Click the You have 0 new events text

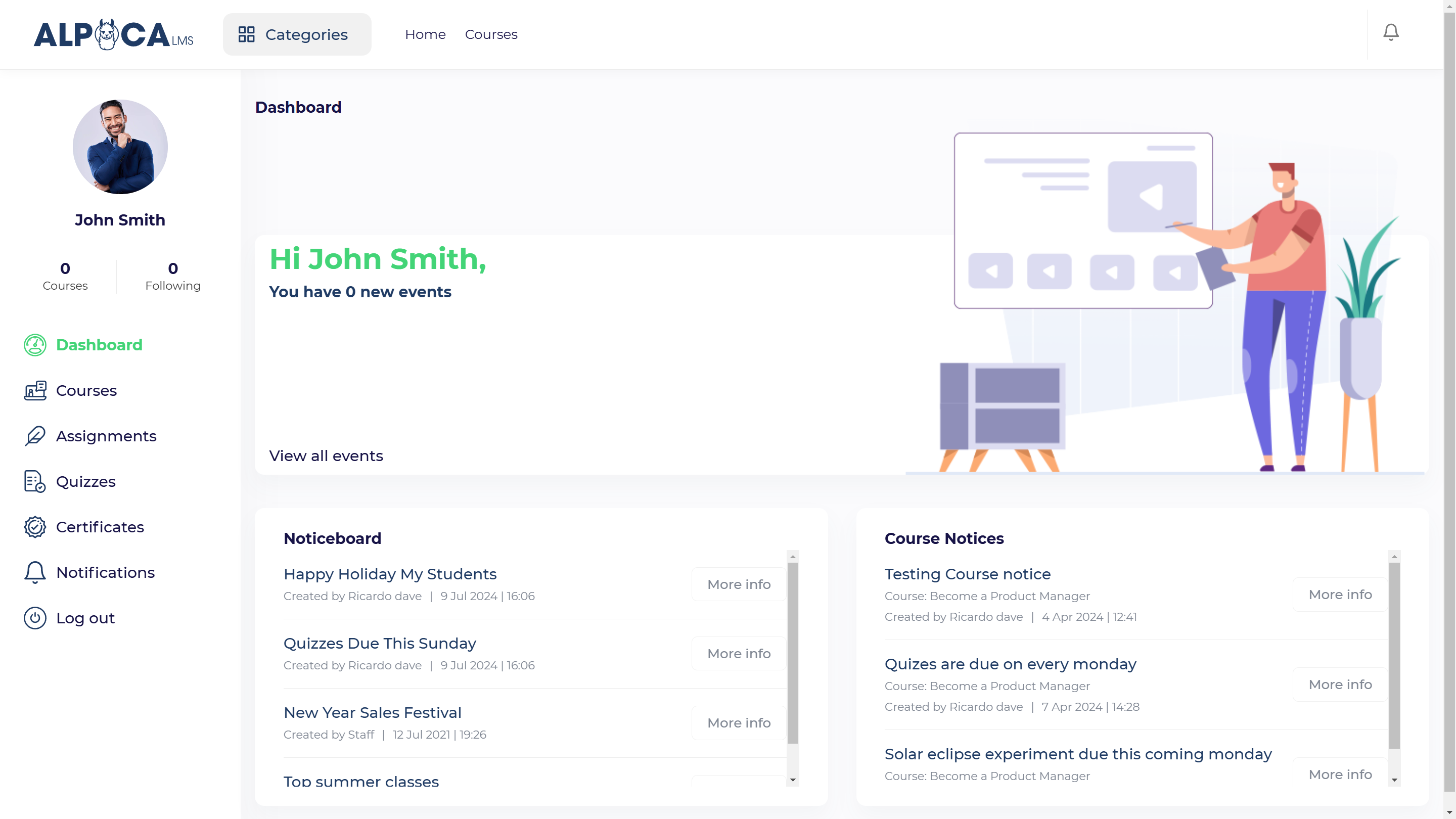point(360,292)
